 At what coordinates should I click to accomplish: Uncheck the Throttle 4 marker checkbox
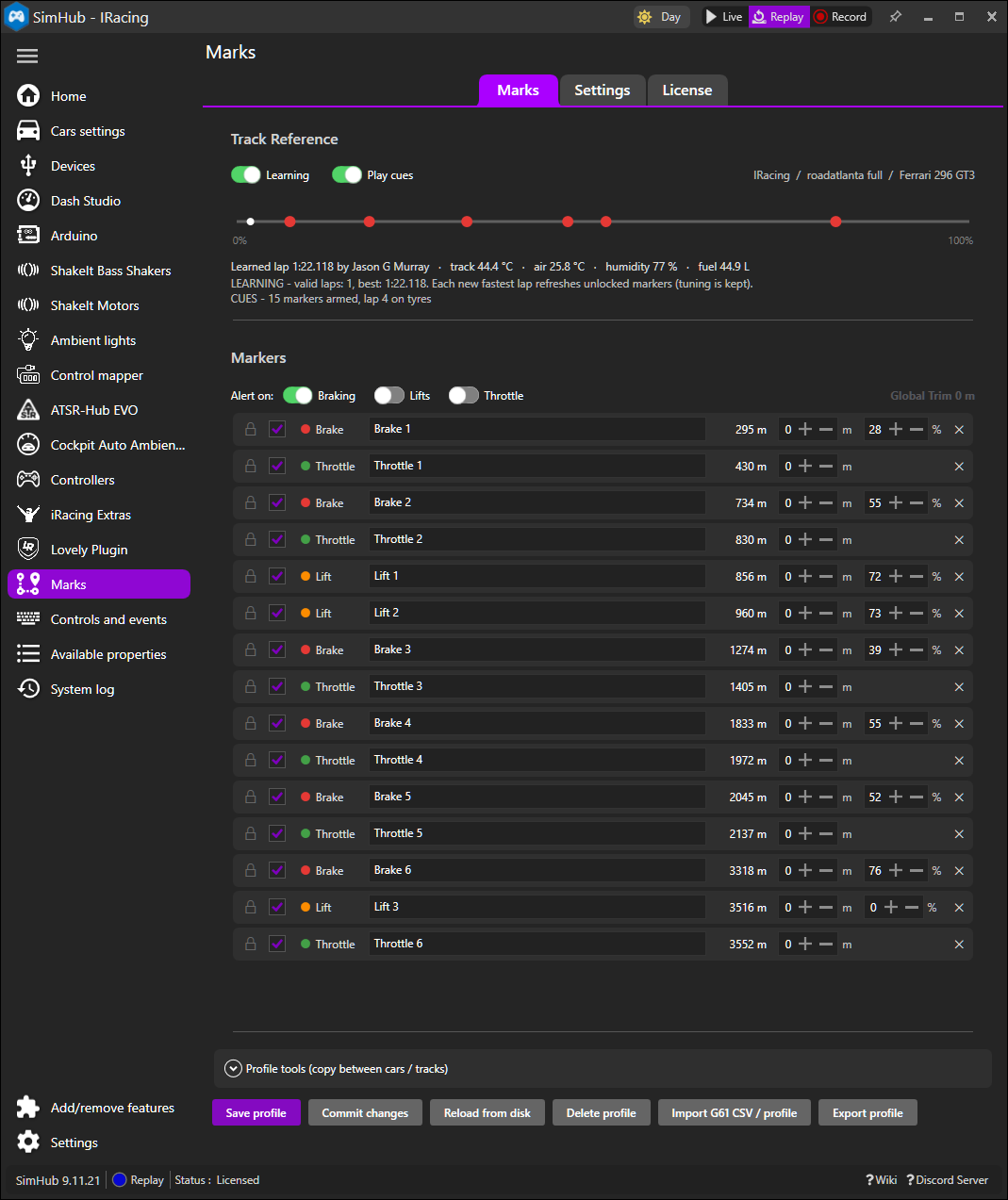point(277,760)
